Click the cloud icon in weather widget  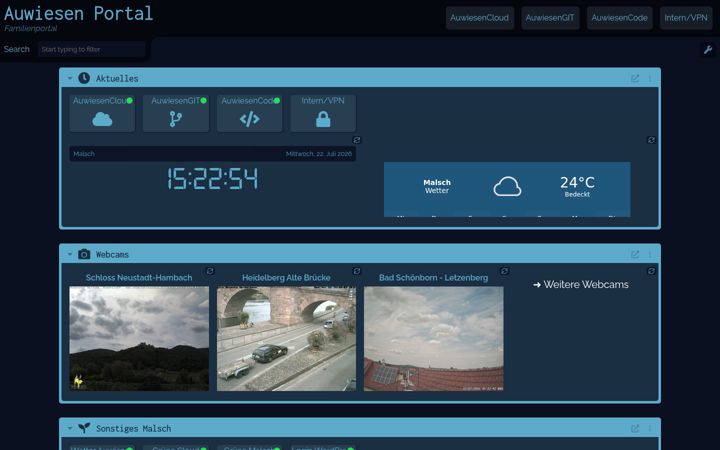point(507,186)
